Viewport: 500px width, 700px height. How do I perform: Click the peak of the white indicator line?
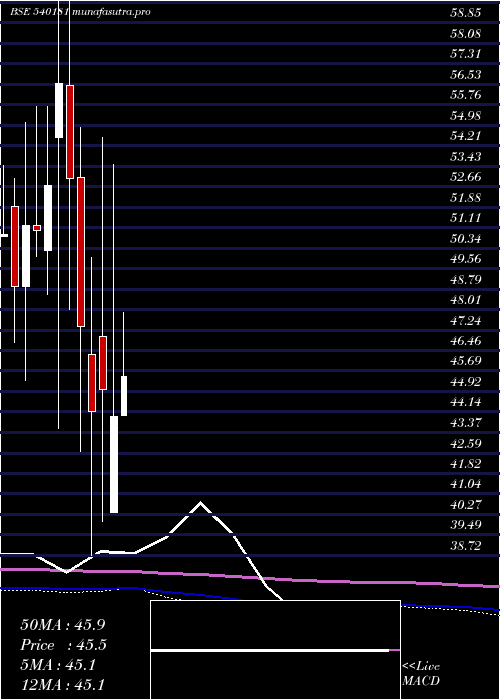pyautogui.click(x=200, y=503)
